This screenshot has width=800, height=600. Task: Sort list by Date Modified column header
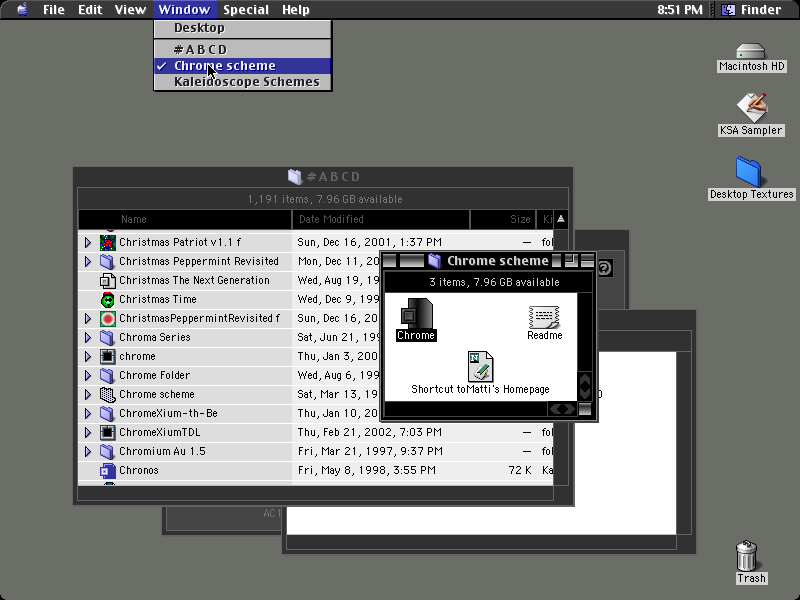(x=381, y=219)
